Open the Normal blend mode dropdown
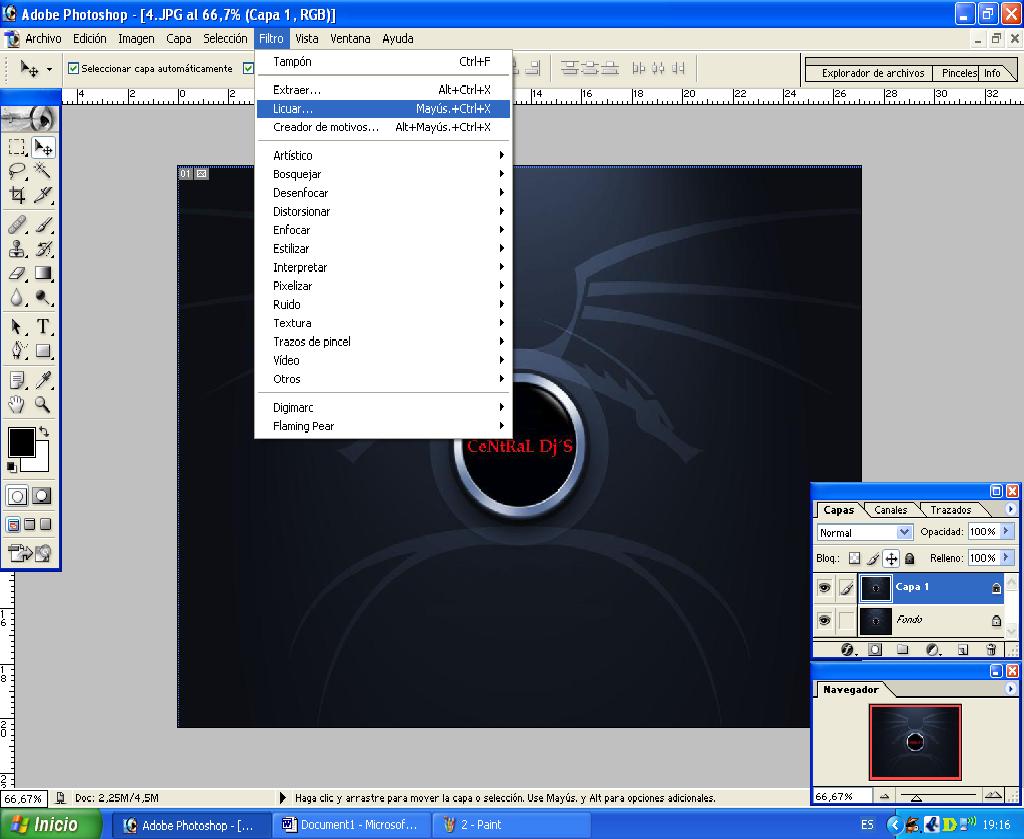The image size is (1024, 839). click(x=905, y=532)
